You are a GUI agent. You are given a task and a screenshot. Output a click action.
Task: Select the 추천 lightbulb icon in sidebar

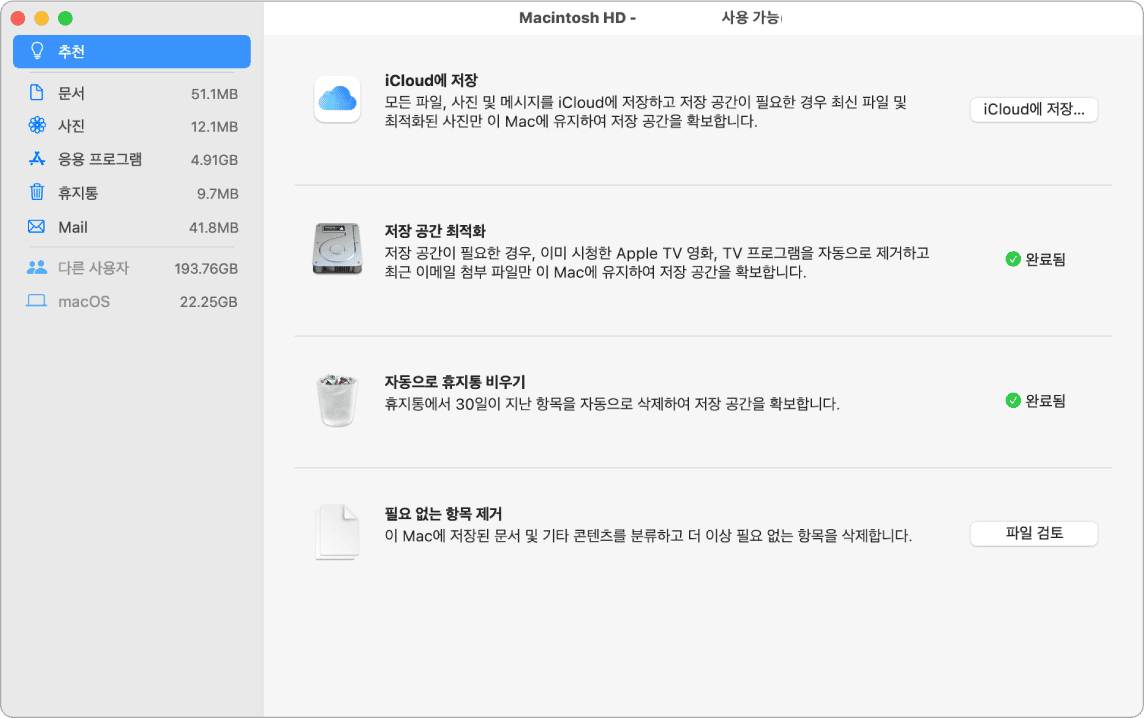pos(36,51)
